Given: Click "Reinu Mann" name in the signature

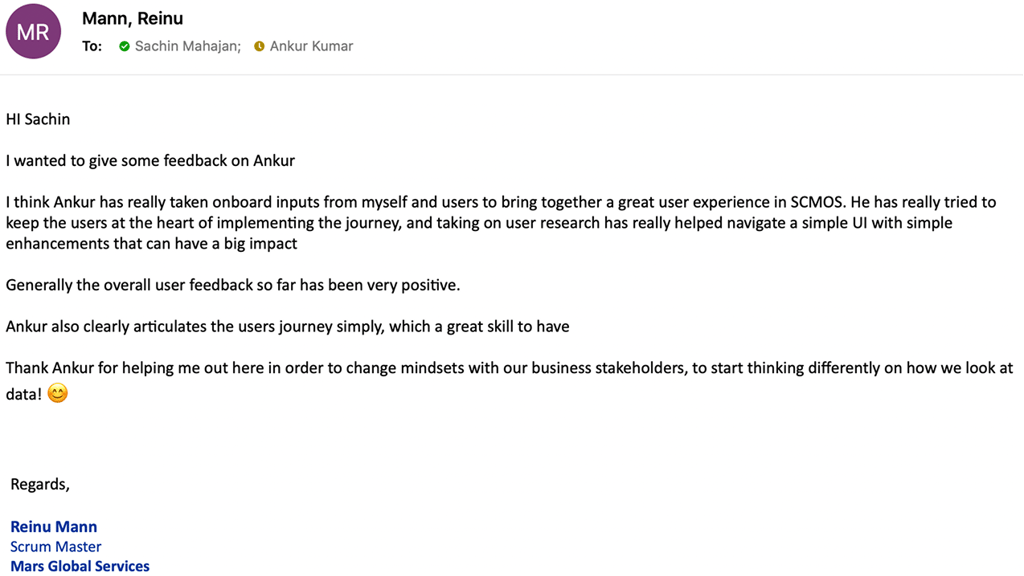Looking at the screenshot, I should [54, 527].
